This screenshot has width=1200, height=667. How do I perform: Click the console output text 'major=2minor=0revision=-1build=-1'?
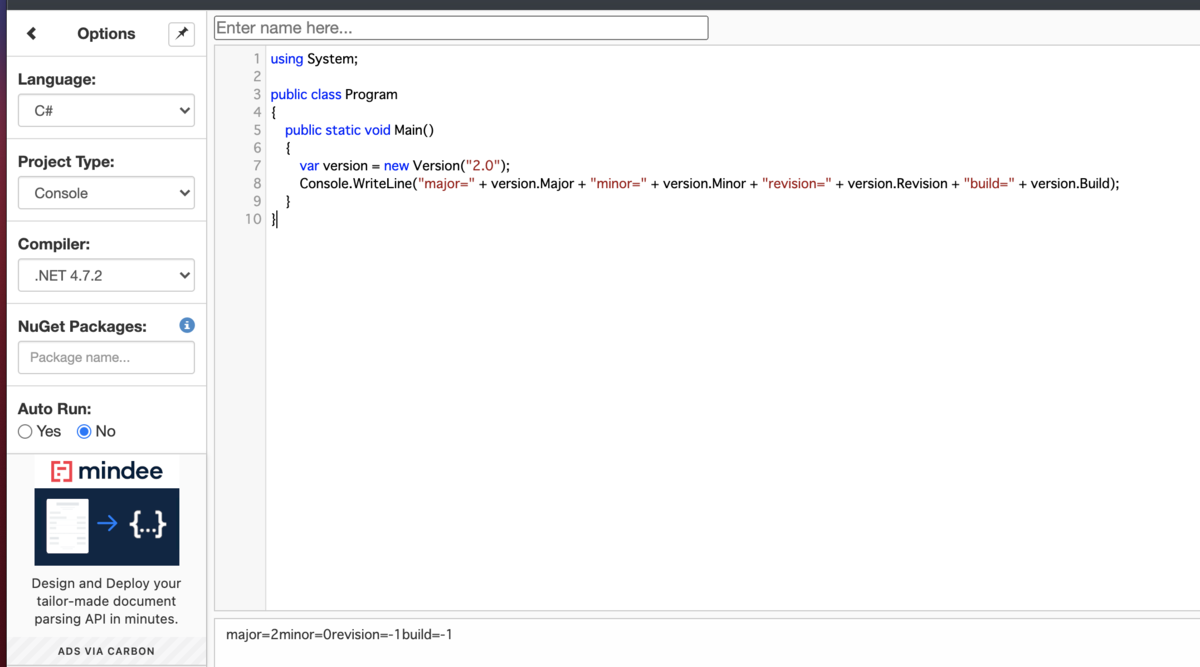click(339, 635)
